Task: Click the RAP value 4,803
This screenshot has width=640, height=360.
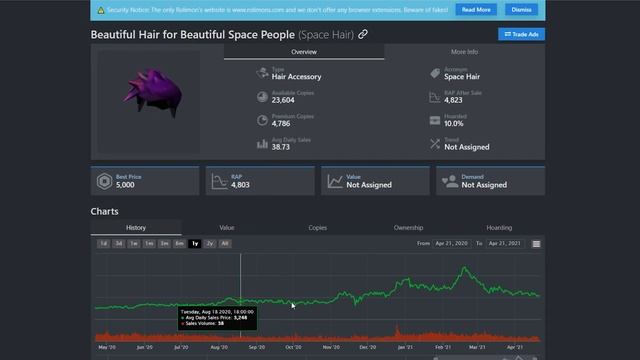Action: 240,185
